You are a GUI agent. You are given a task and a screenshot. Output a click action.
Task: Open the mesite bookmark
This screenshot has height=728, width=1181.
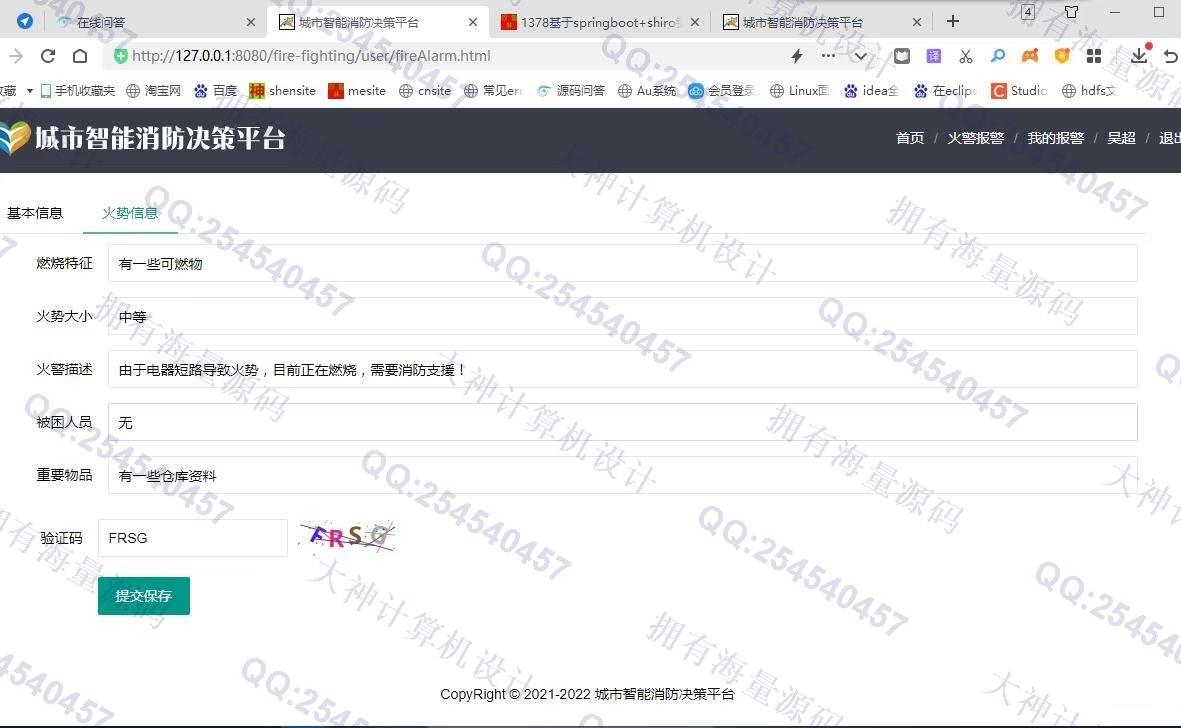pos(357,90)
